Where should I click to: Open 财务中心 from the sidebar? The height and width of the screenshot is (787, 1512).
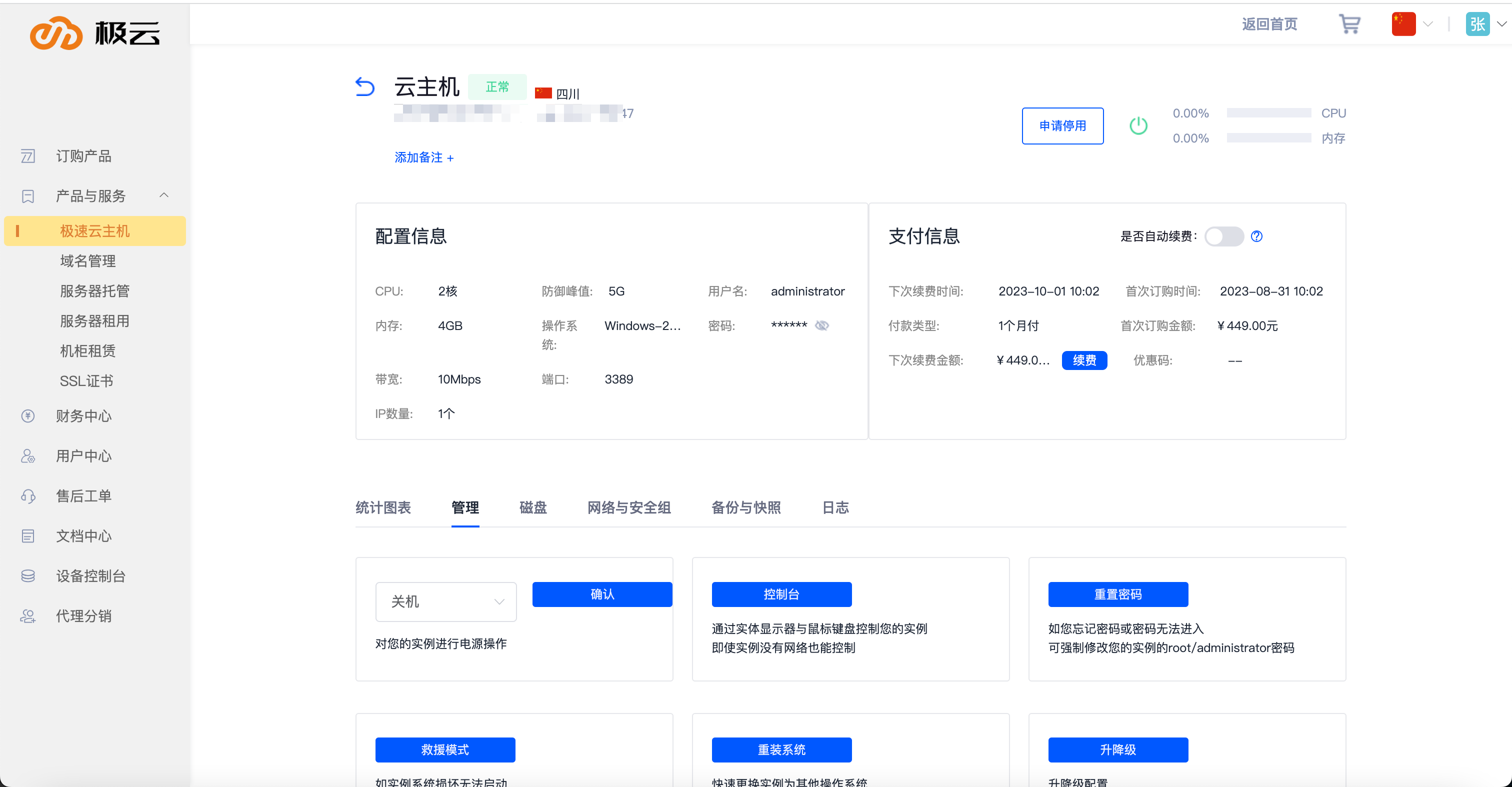tap(83, 416)
